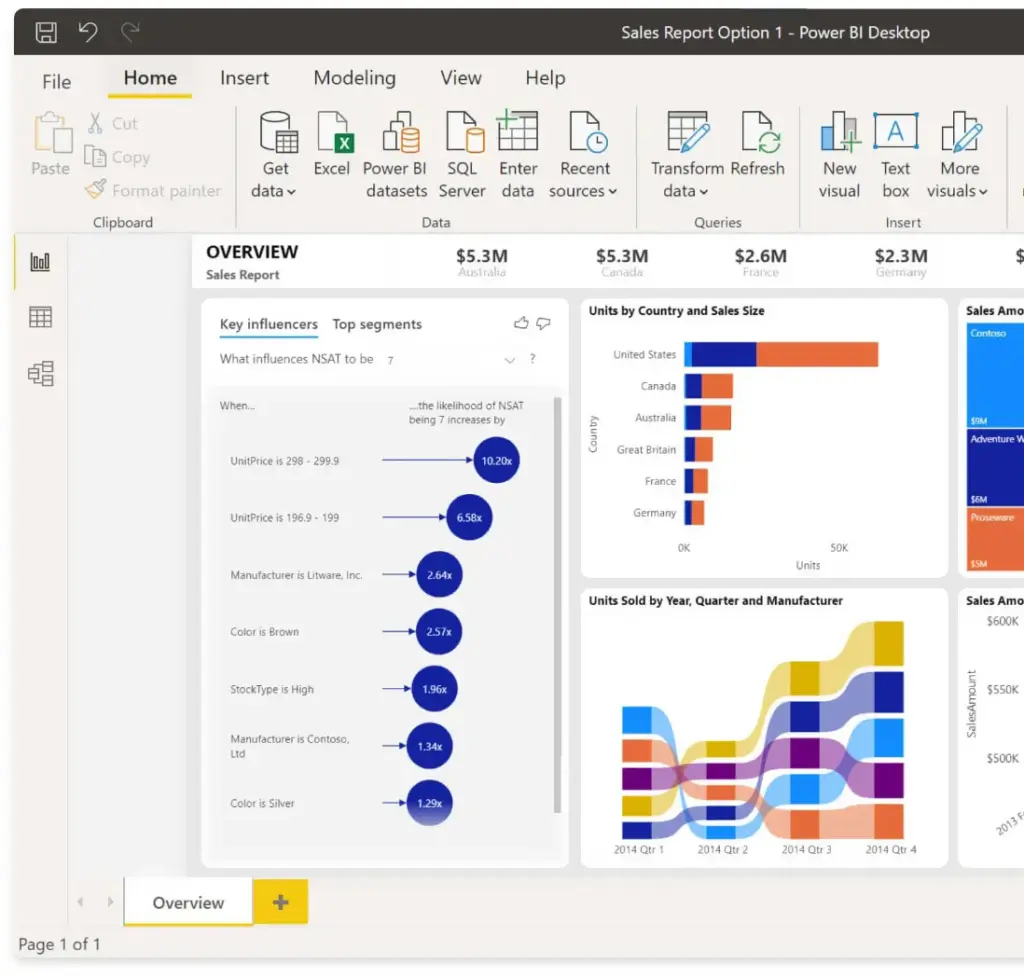Click the 1.96x StockType is High bubble
This screenshot has height=977, width=1024.
pyautogui.click(x=434, y=689)
